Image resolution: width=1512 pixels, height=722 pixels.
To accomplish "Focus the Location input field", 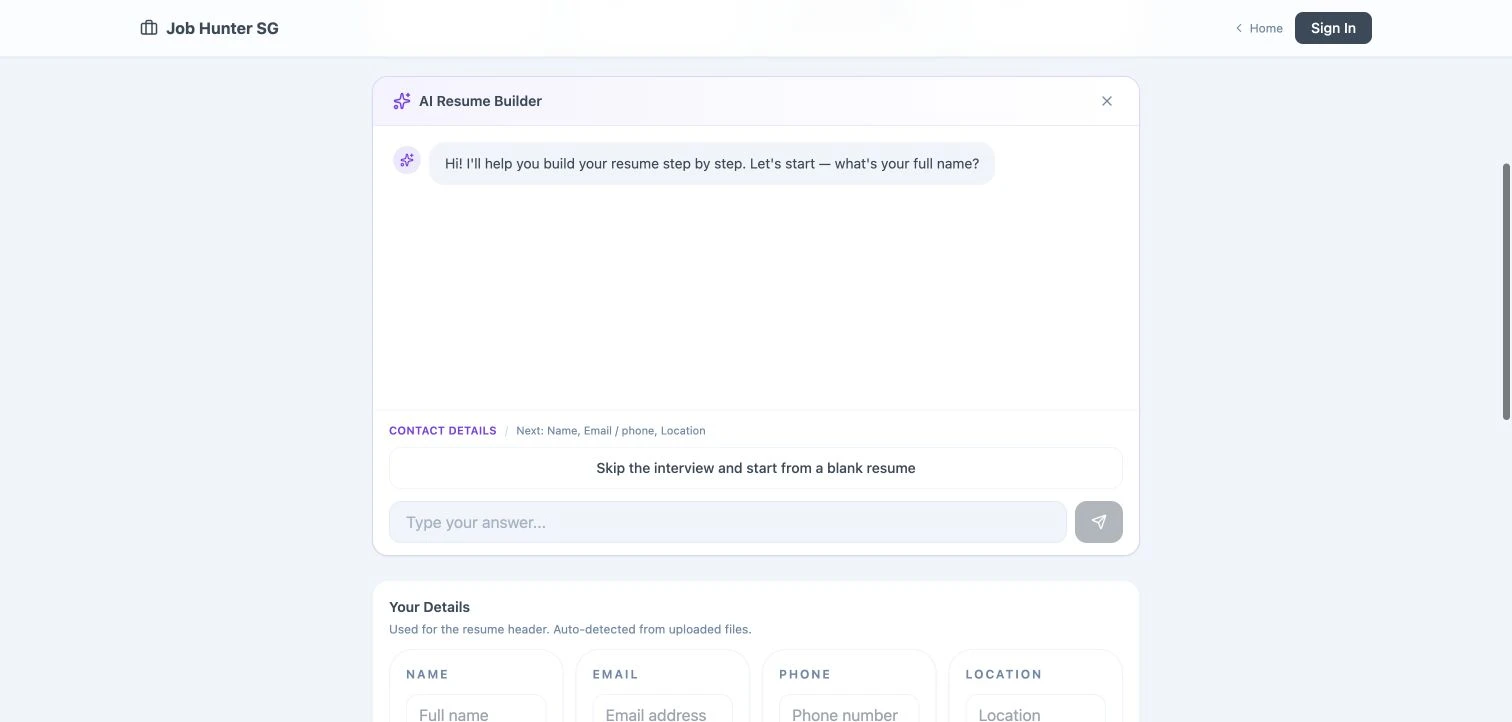I will point(1036,709).
